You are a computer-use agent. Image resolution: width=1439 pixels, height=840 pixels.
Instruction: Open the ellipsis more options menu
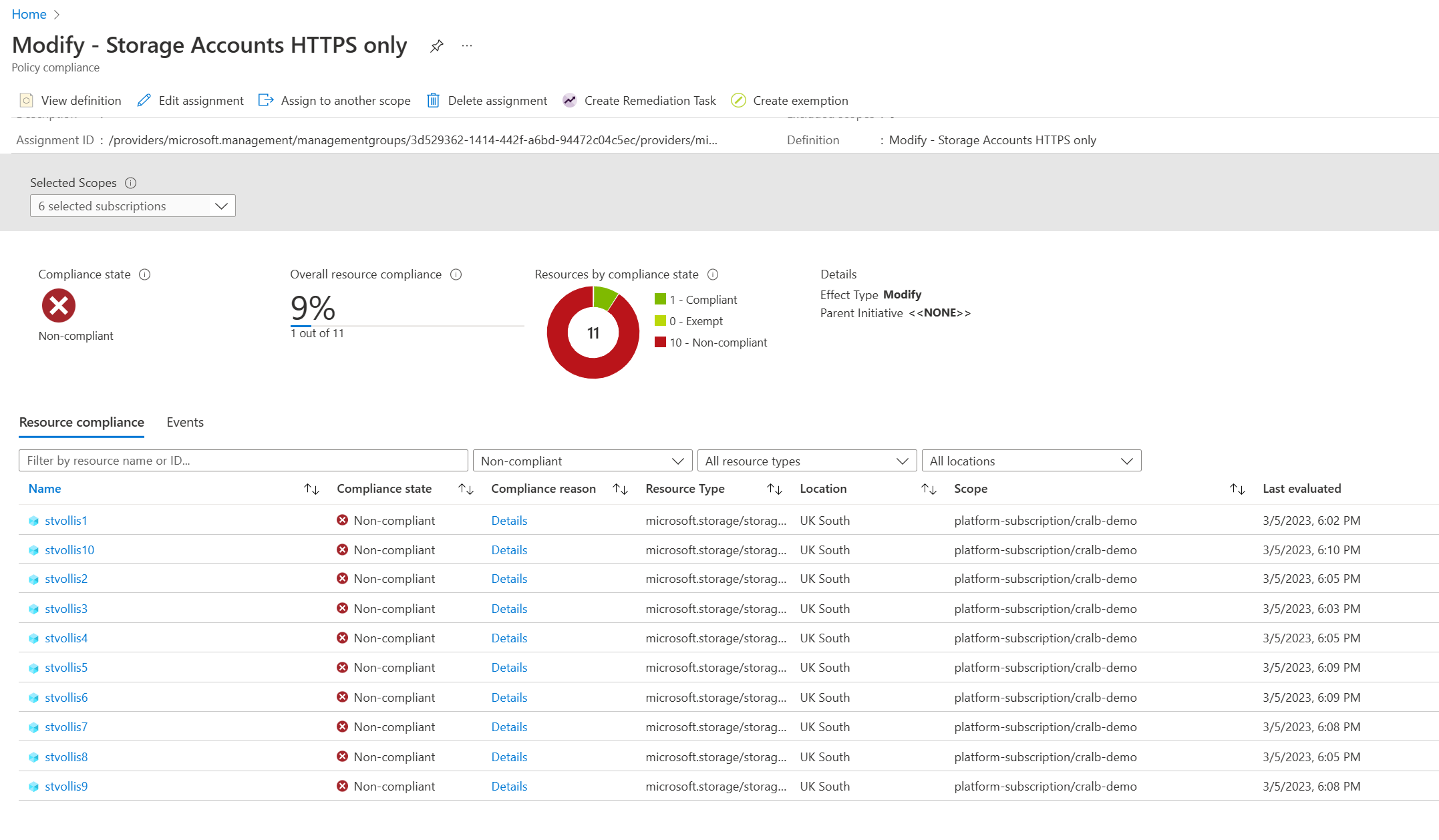click(467, 46)
